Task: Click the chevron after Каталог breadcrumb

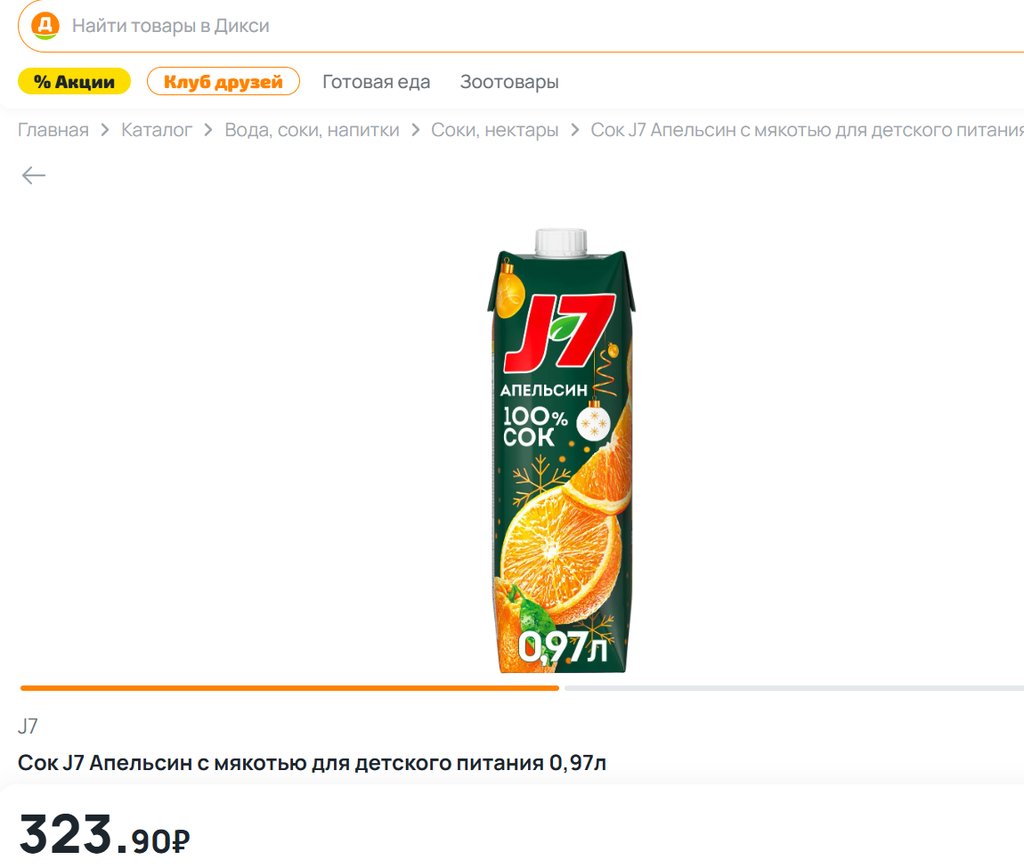Action: click(209, 130)
